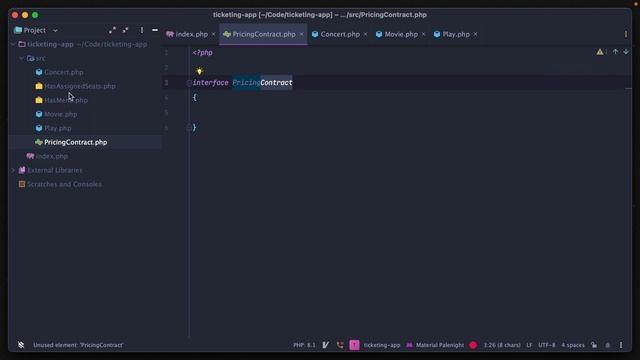Click Concert.php class icon in tree
The width and height of the screenshot is (640, 360).
pos(39,72)
